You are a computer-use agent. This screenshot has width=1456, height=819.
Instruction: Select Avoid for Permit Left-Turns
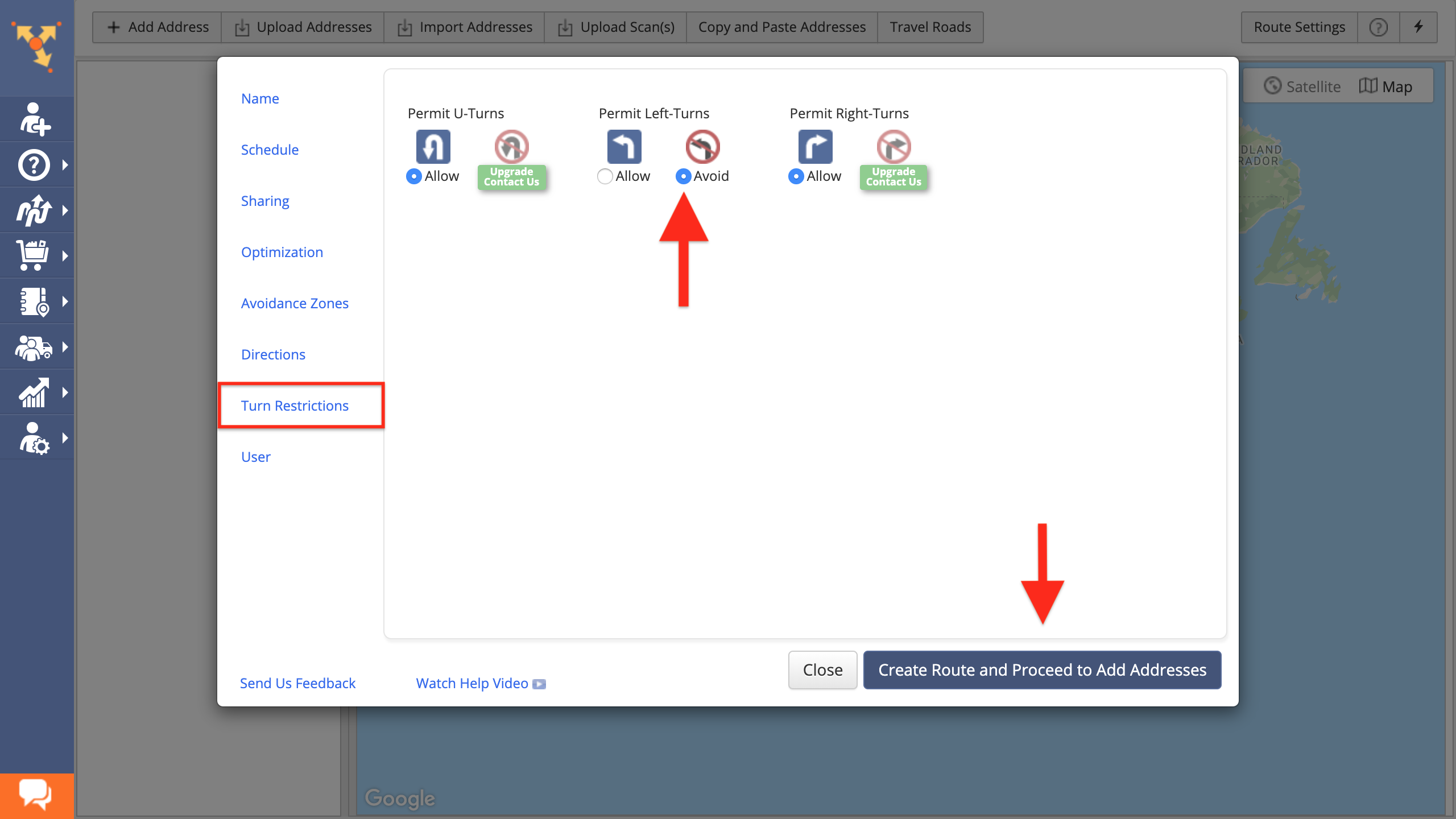682,176
